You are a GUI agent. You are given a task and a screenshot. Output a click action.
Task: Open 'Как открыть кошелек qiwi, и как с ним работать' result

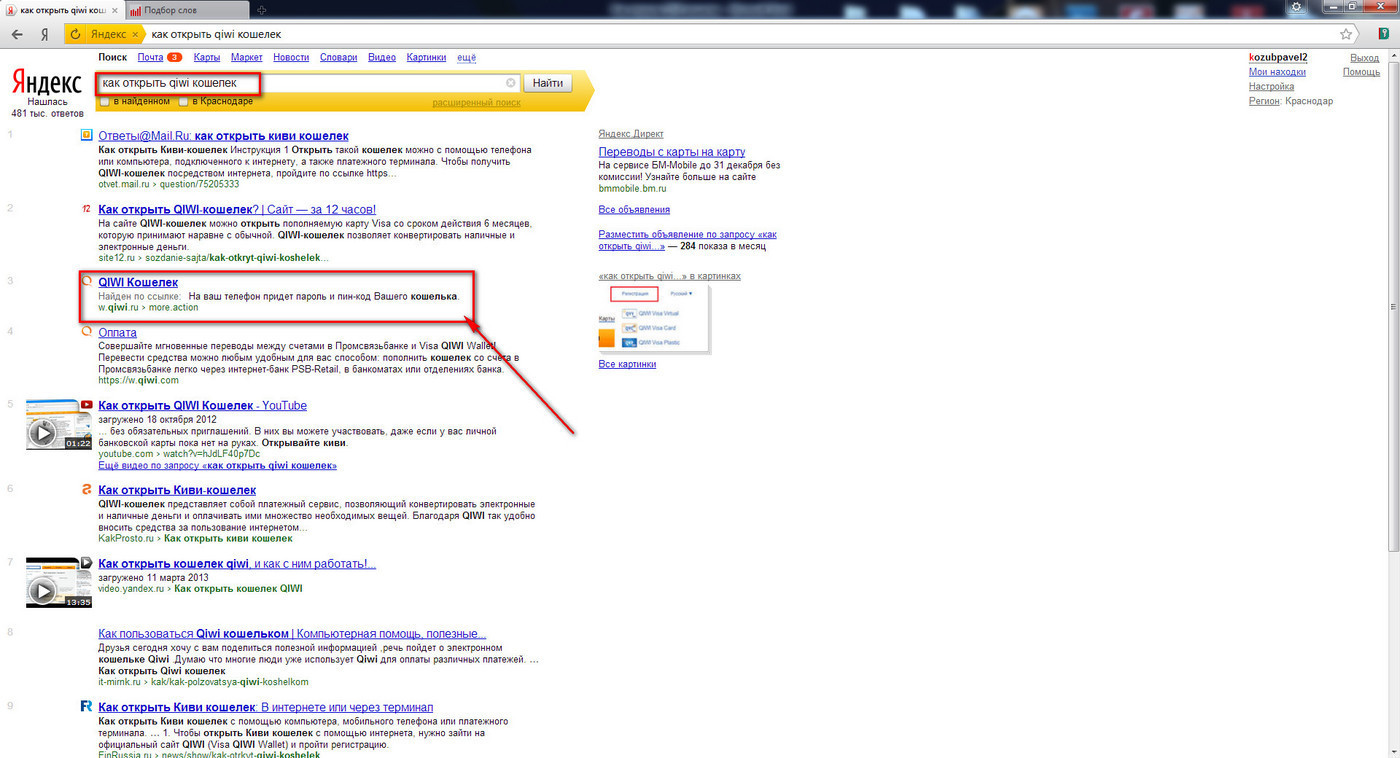(x=237, y=564)
